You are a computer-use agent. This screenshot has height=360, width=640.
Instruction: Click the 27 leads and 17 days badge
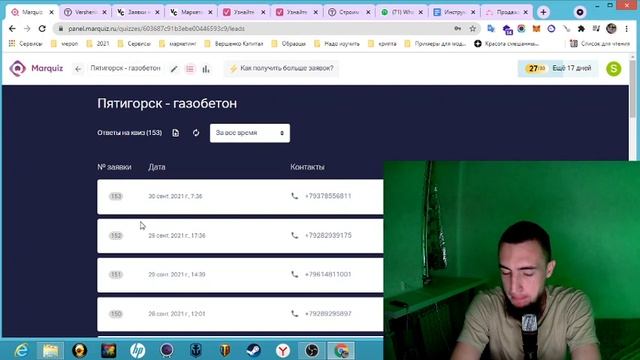point(558,69)
